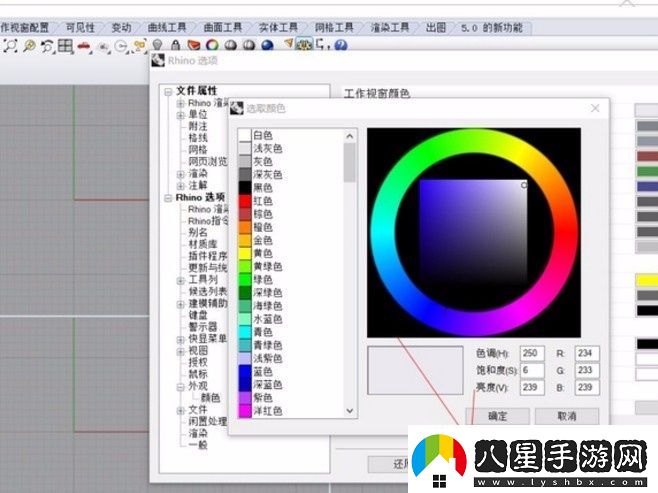Switch to the 变动 toolbar tab
The image size is (658, 493).
[x=121, y=28]
